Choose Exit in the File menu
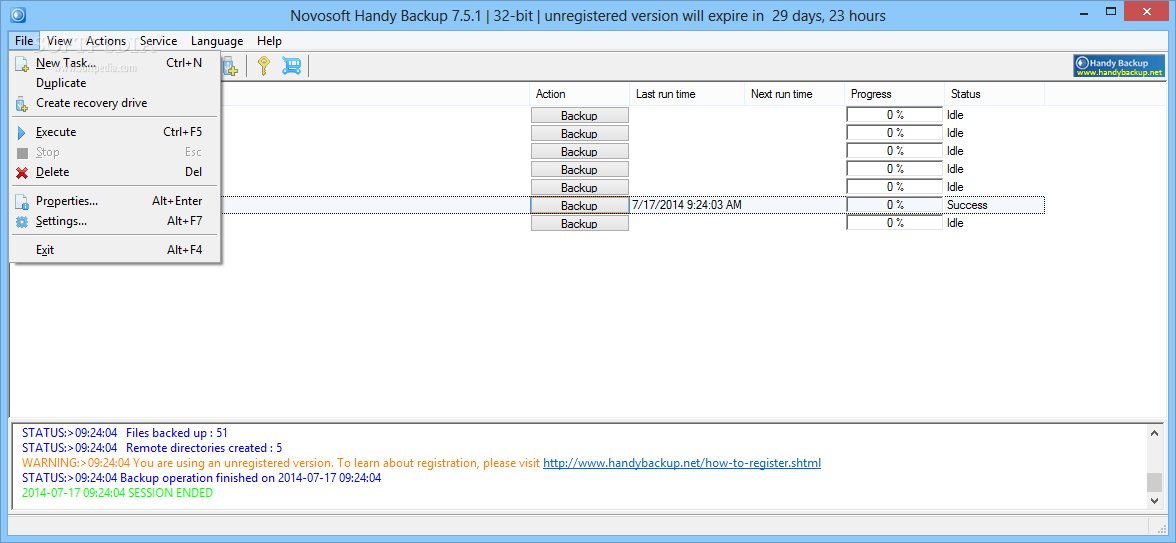 click(115, 250)
